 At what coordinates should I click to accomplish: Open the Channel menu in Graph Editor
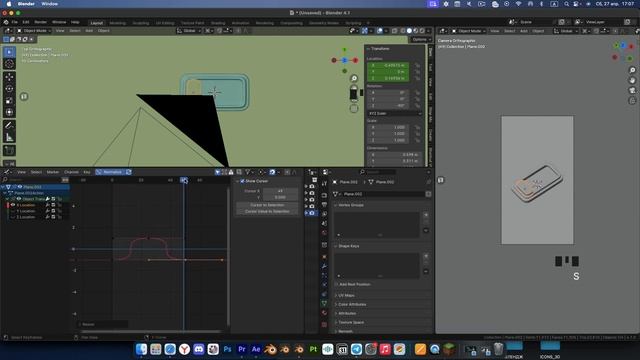pyautogui.click(x=71, y=172)
